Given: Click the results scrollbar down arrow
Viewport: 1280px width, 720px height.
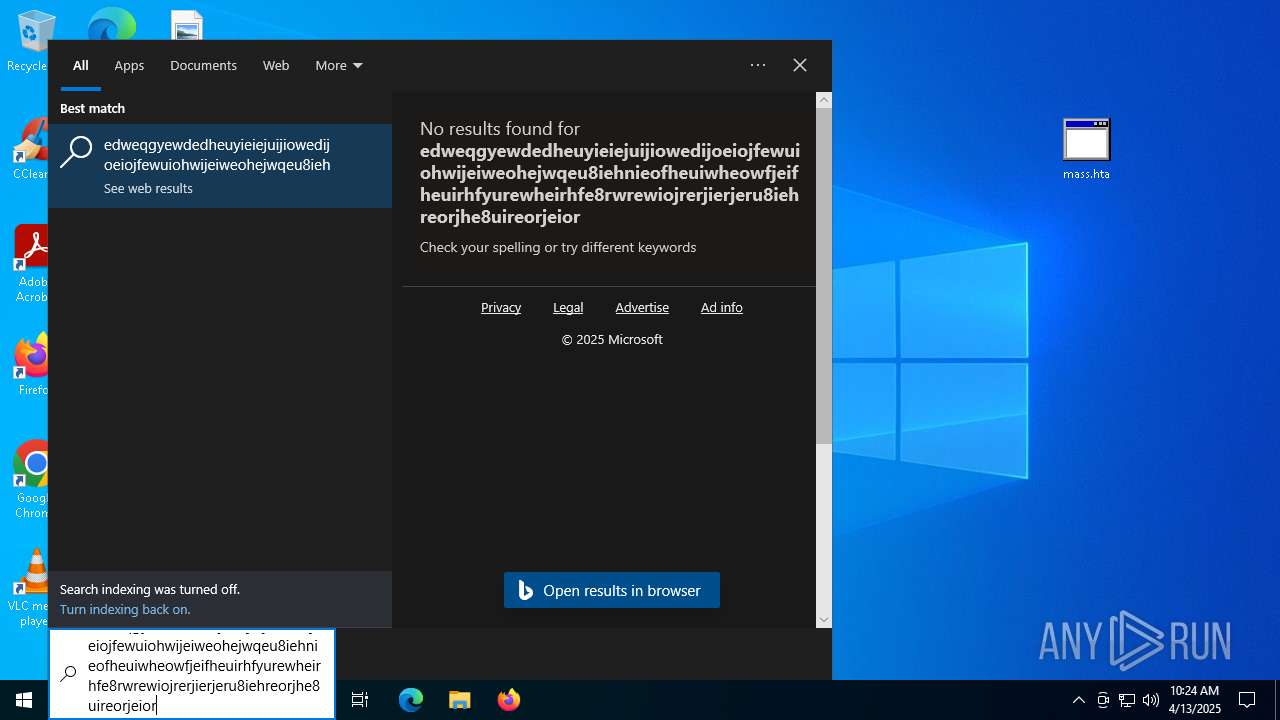Looking at the screenshot, I should click(x=824, y=619).
